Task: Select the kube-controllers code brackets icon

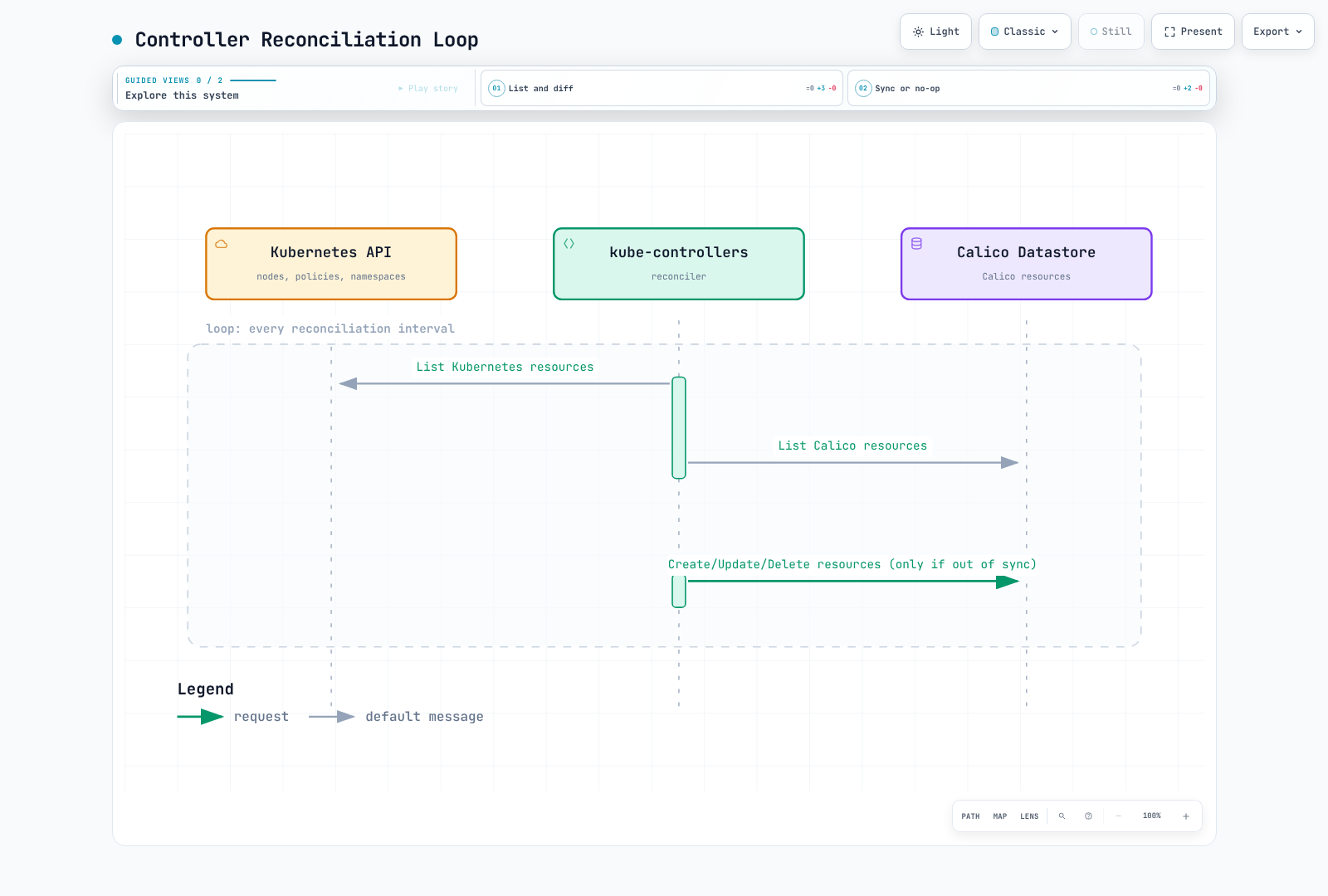Action: (569, 244)
